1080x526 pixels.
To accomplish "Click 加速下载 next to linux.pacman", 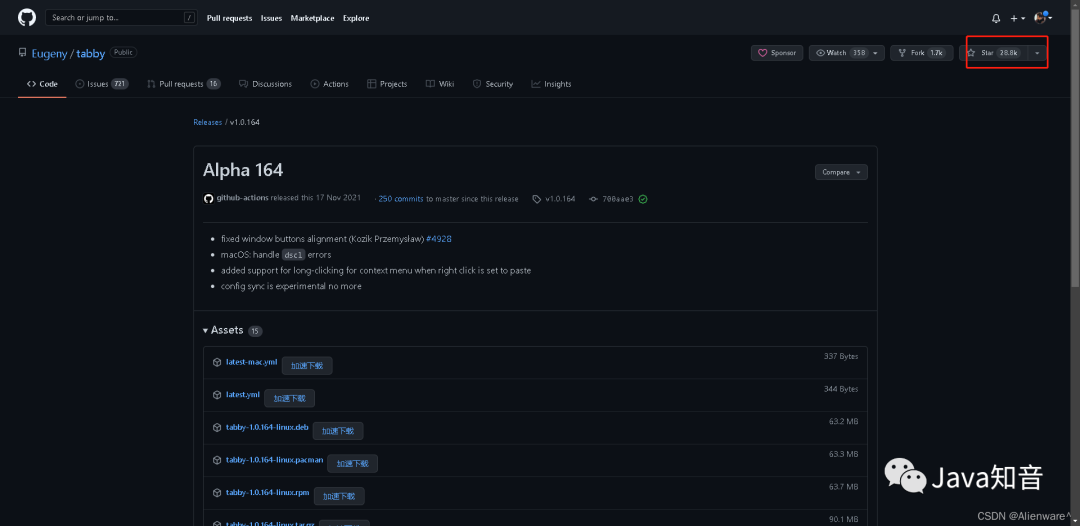I will click(353, 464).
